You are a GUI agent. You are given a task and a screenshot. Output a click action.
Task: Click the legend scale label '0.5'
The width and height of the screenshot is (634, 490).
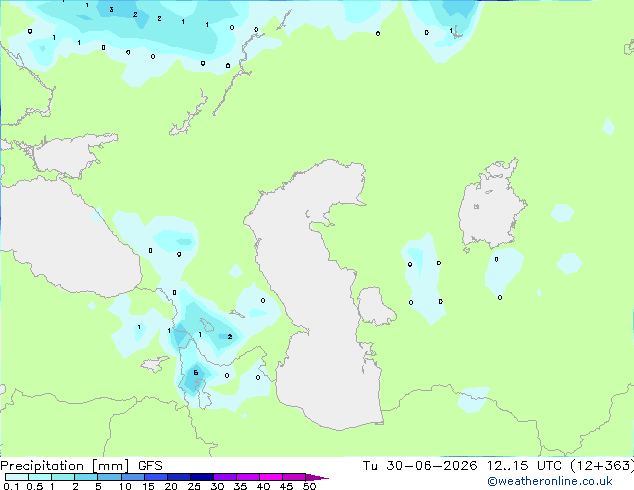(x=34, y=486)
